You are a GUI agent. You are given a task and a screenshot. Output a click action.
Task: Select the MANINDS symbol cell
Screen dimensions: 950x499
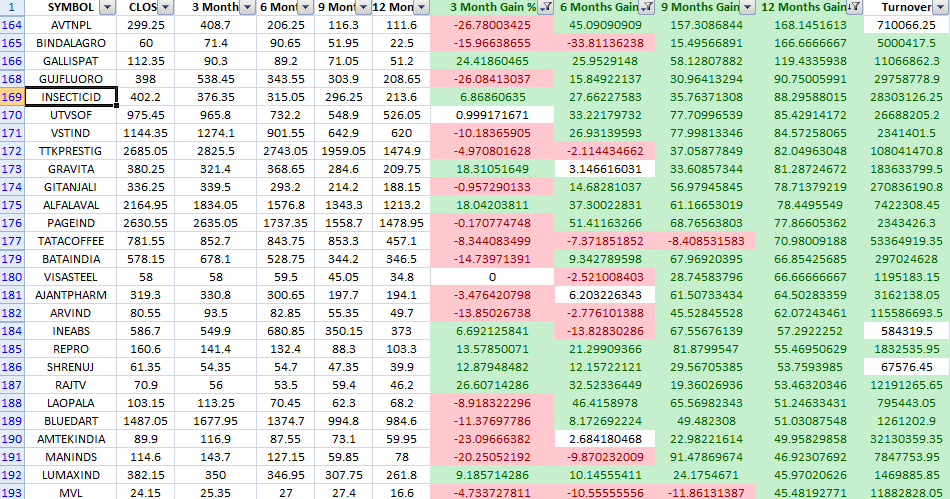[x=71, y=457]
